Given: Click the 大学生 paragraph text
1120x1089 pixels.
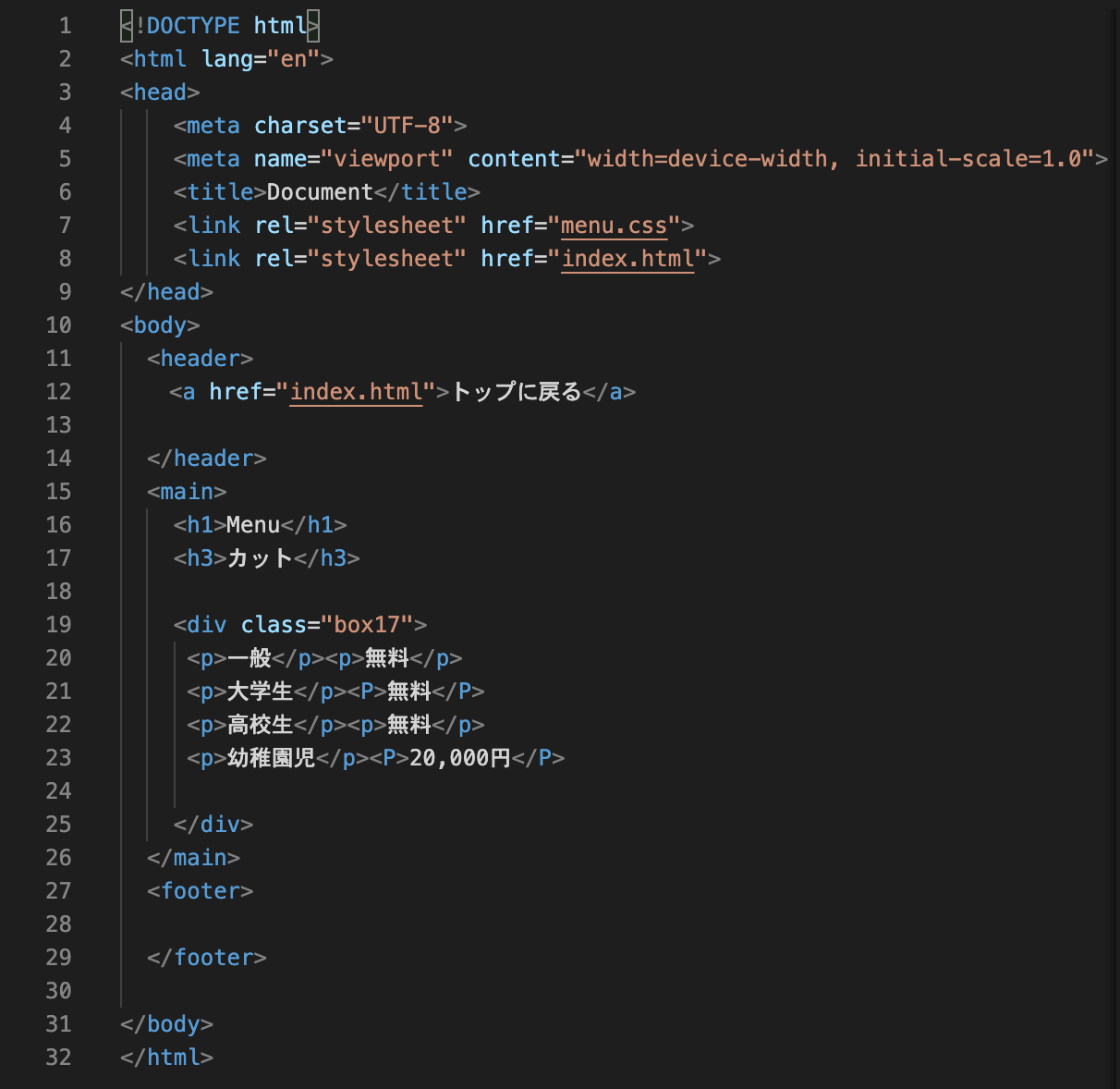Looking at the screenshot, I should (x=261, y=691).
